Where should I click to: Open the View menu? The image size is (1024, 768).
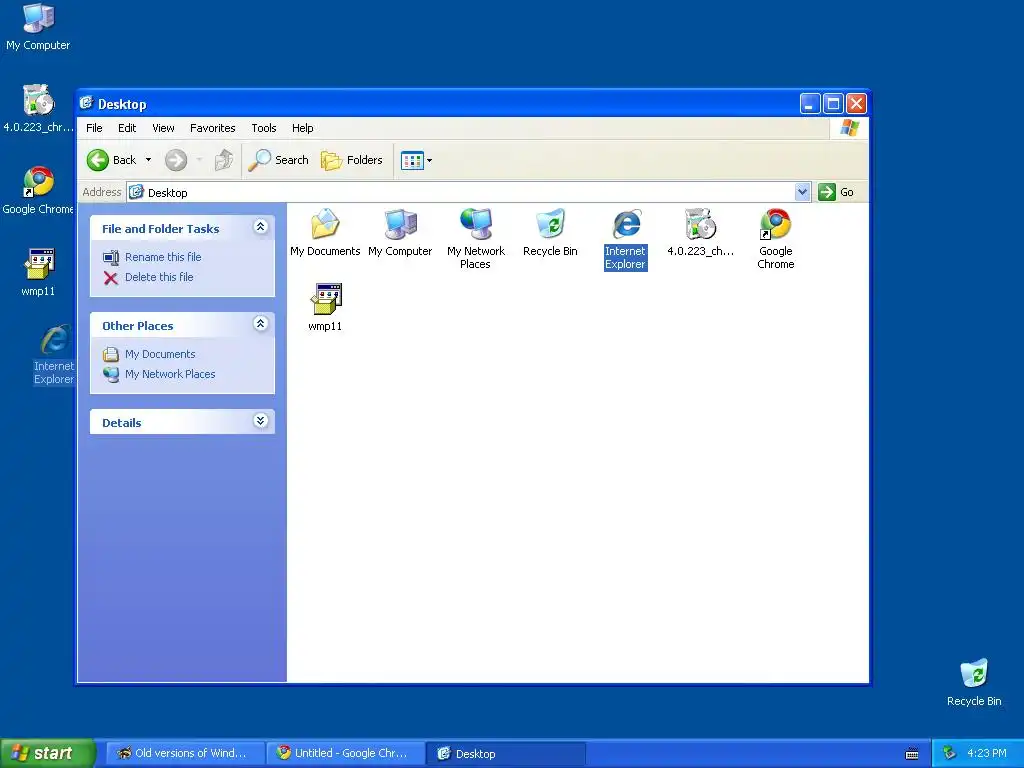[163, 128]
